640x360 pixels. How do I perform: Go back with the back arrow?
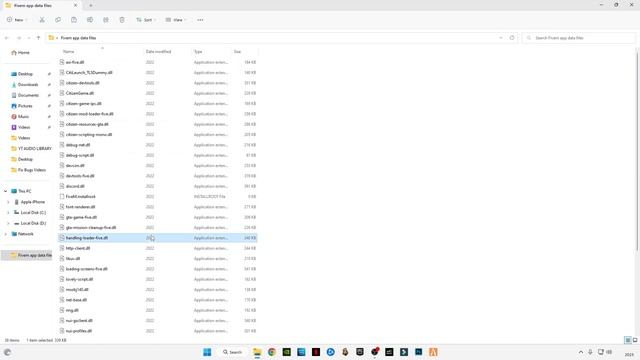tap(7, 38)
